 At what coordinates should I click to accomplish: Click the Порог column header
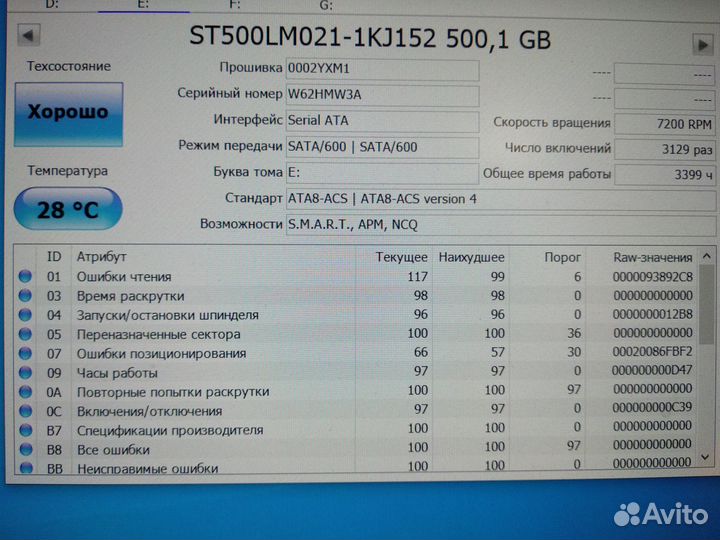(x=562, y=257)
